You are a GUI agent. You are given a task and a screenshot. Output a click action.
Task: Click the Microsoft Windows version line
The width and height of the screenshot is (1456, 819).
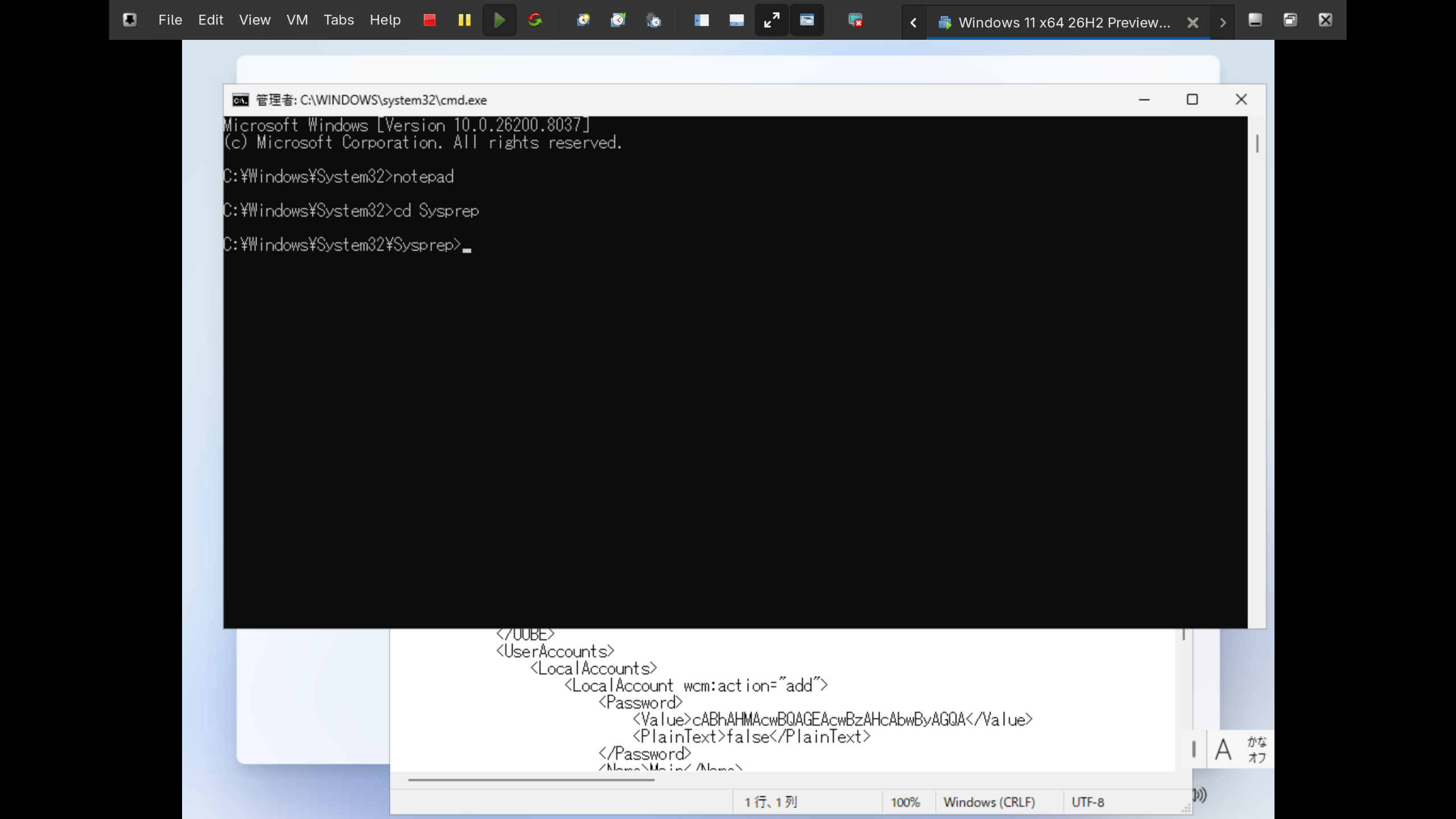click(407, 125)
